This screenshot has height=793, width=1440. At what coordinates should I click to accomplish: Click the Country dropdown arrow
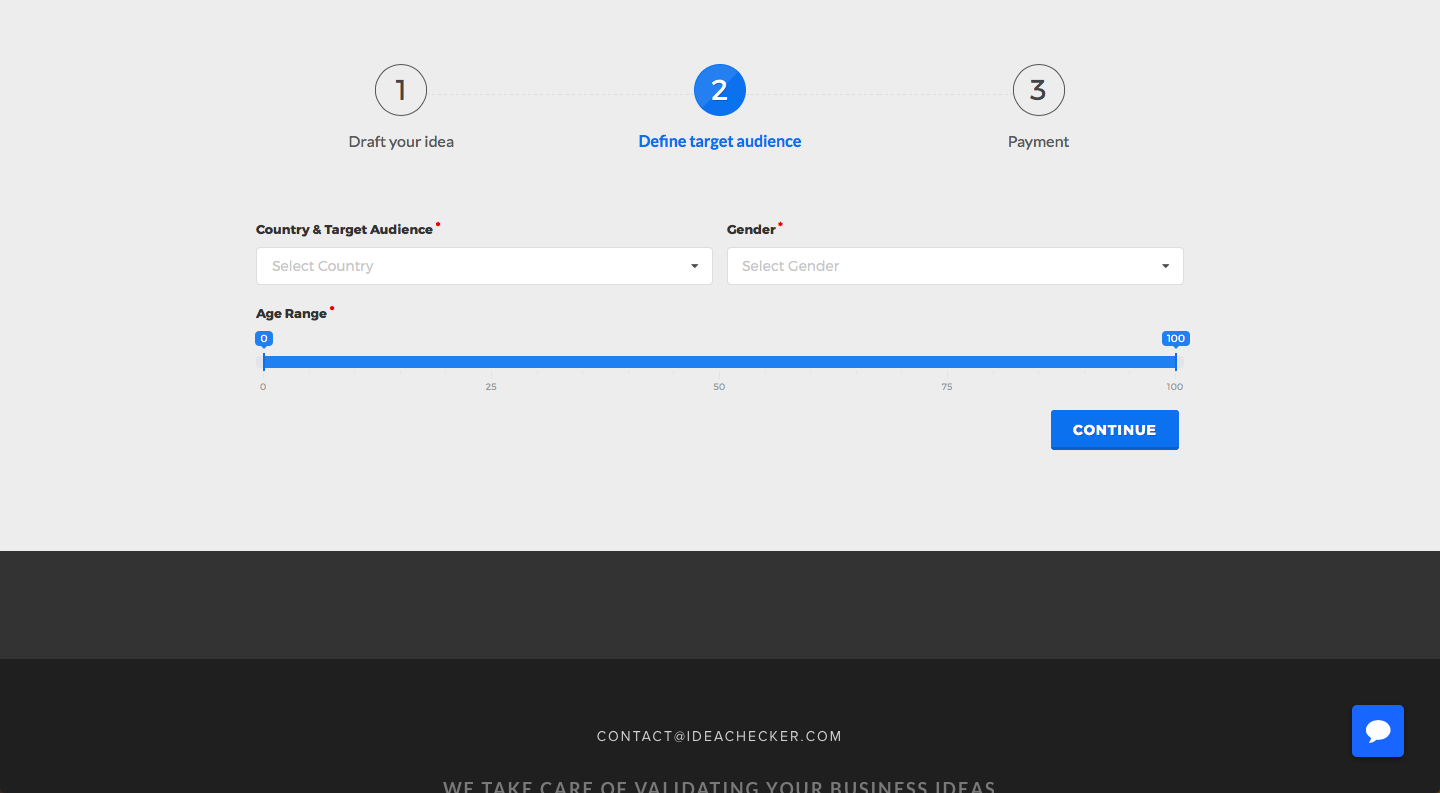pyautogui.click(x=694, y=266)
